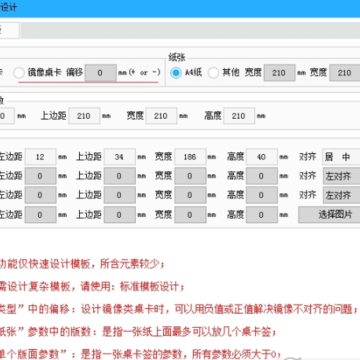This screenshot has width=360, height=360.
Task: Open the second 左对齐 alignment dropdown
Action: coord(341,195)
